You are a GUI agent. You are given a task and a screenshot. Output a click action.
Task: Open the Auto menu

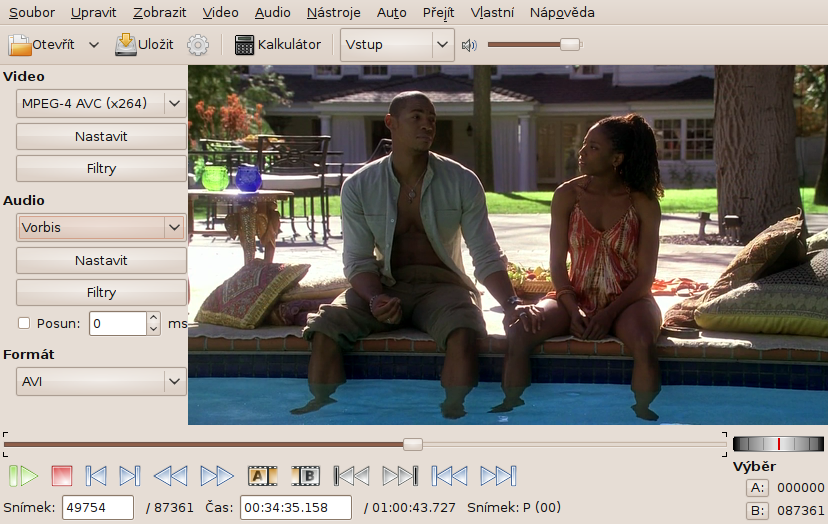click(x=391, y=12)
